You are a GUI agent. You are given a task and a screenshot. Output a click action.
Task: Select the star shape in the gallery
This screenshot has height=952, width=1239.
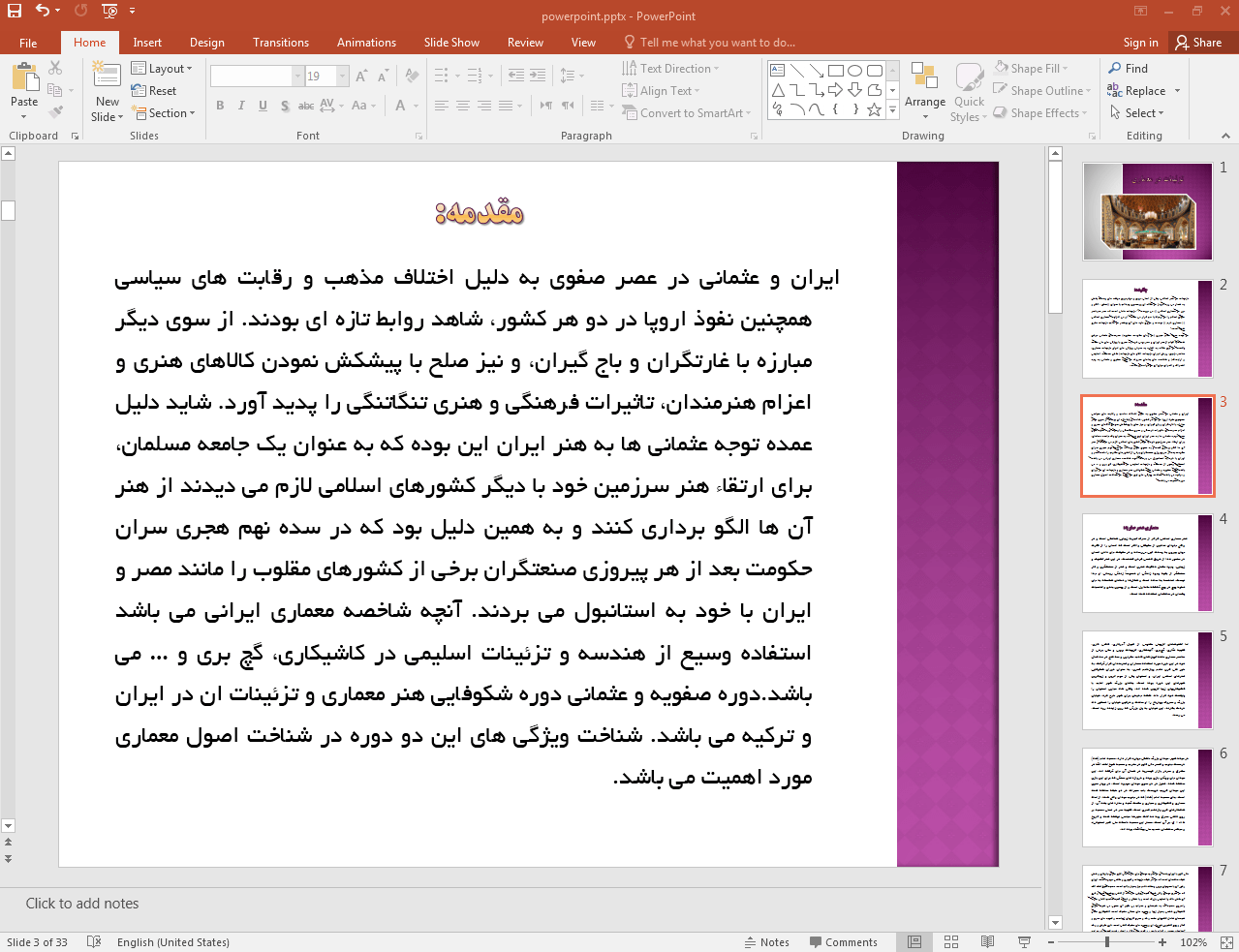click(874, 109)
